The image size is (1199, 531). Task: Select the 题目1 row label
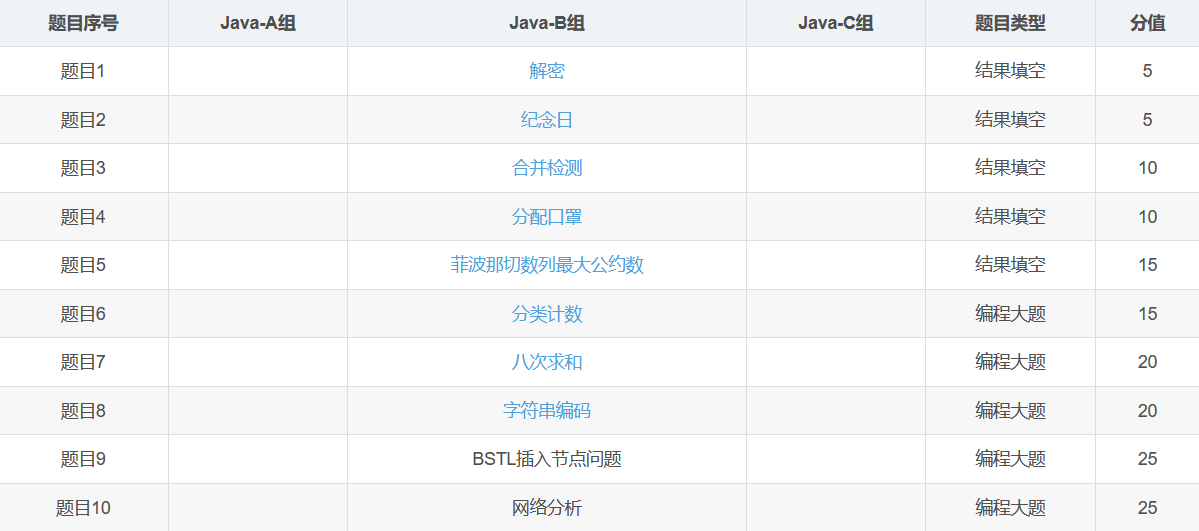click(83, 71)
